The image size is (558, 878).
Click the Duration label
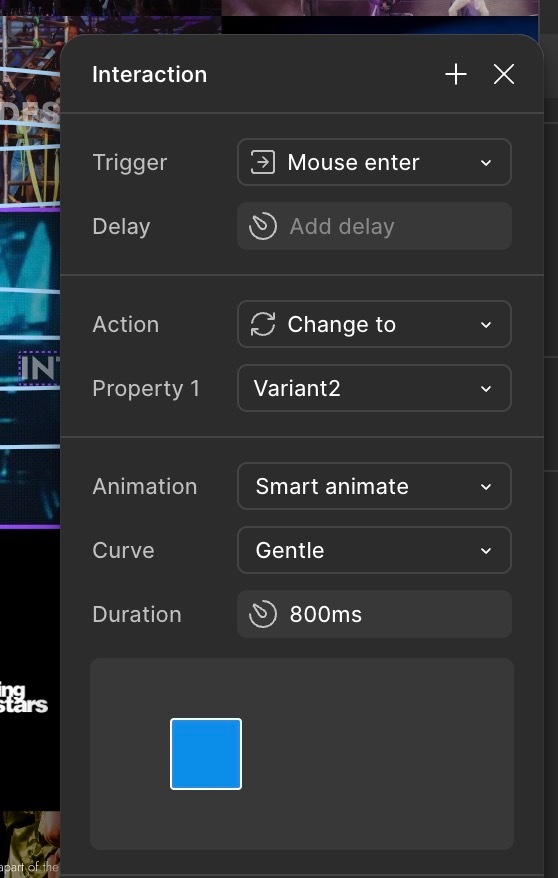(x=137, y=615)
